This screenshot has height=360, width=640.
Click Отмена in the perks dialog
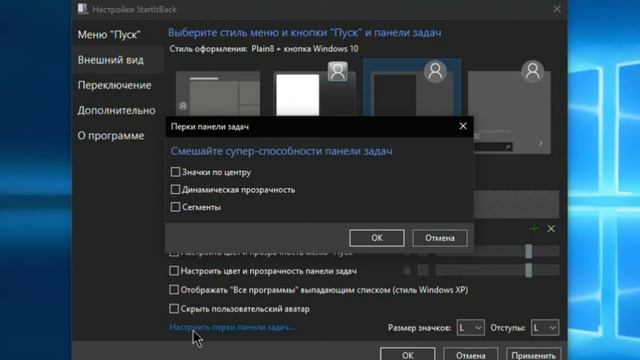[x=440, y=238]
